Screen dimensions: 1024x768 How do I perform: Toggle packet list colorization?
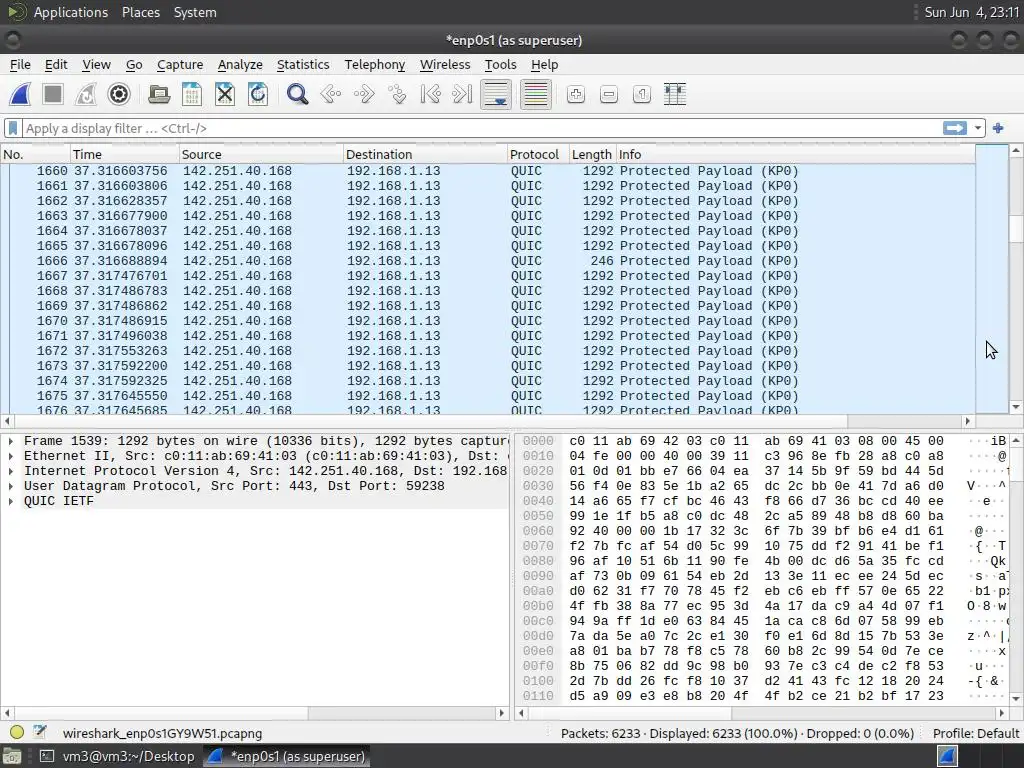pyautogui.click(x=536, y=94)
